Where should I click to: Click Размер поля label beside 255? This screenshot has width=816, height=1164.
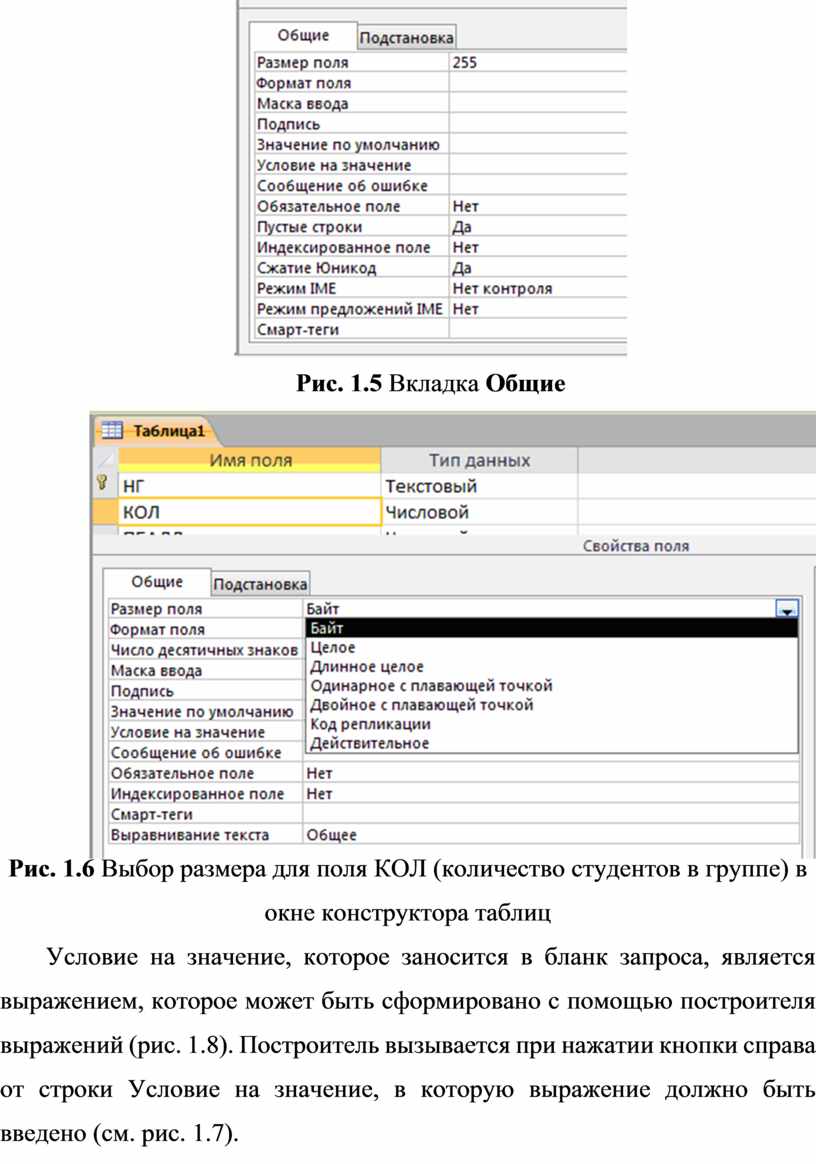tap(302, 62)
